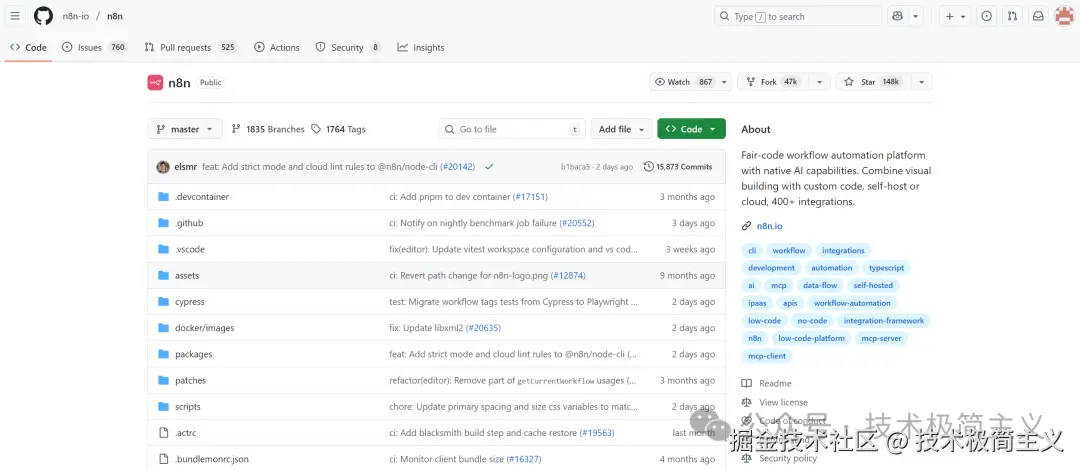Screen dimensions: 1080x470
Task: Open pull request #12874 link
Action: (568, 276)
